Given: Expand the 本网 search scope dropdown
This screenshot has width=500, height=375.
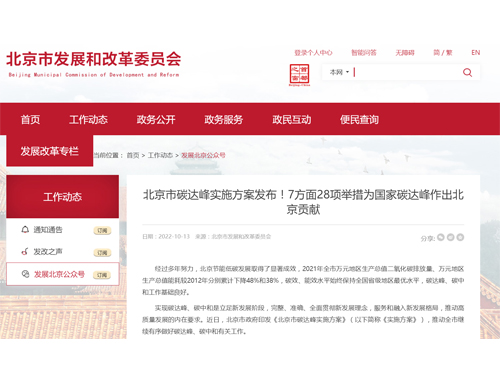Looking at the screenshot, I should (339, 72).
